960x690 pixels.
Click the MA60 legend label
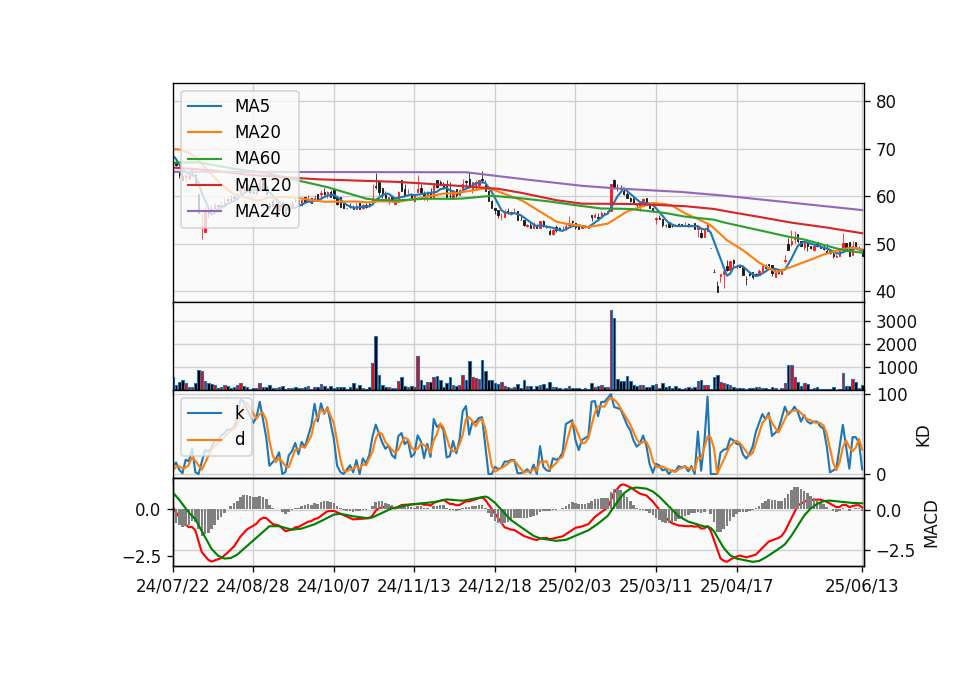click(x=257, y=158)
